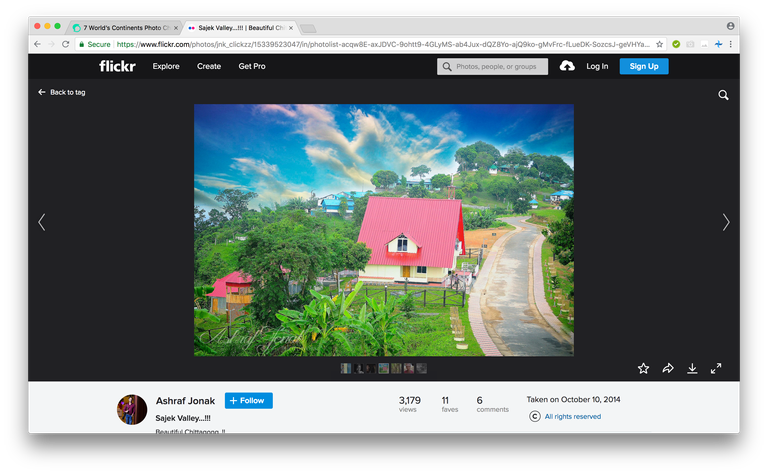This screenshot has width=768, height=474.
Task: Open Ashraf Jonak's name link
Action: pos(185,401)
